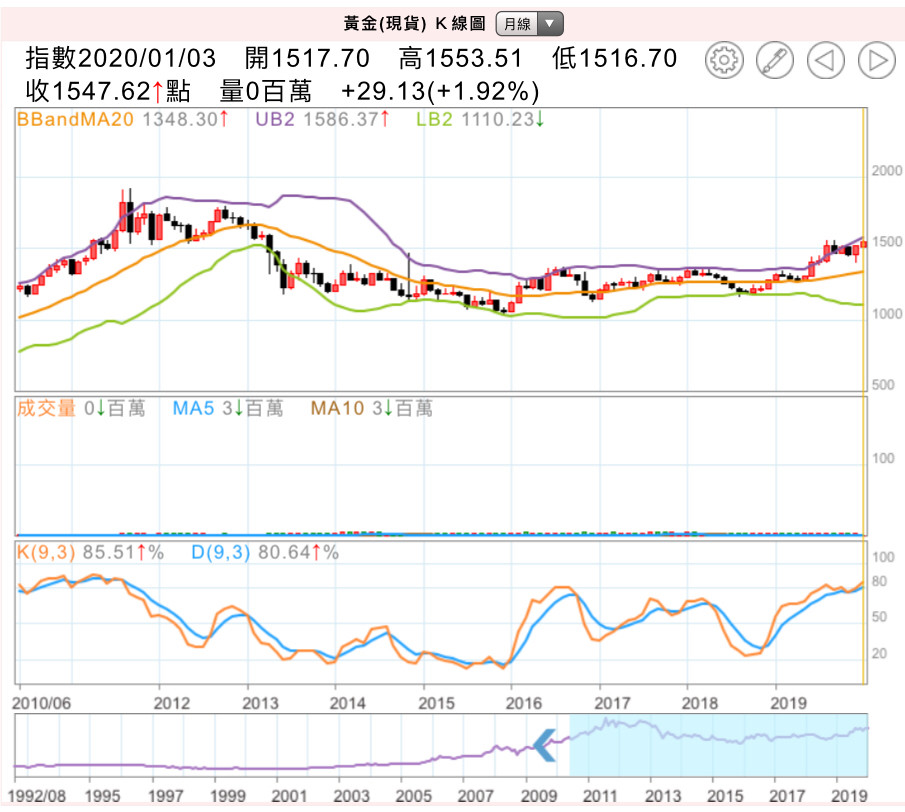
Task: Select the pencil drawing tool
Action: (x=773, y=60)
